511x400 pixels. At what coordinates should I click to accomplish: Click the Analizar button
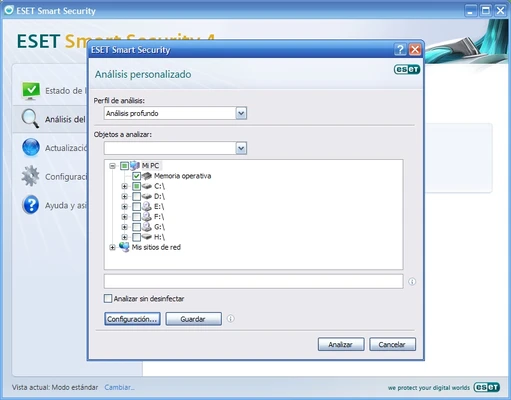pos(341,344)
